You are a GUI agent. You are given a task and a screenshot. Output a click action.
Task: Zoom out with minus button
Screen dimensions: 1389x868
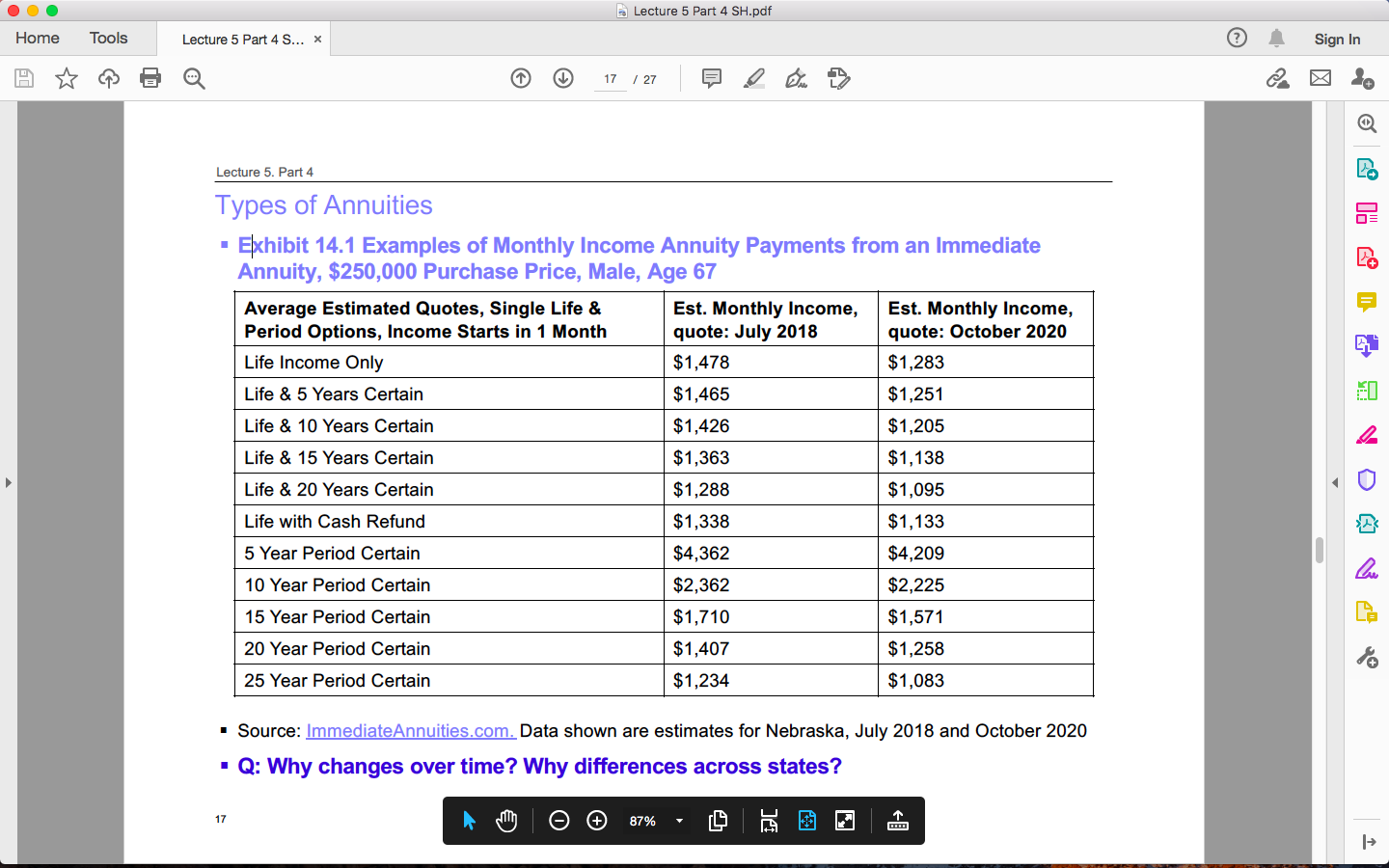559,821
